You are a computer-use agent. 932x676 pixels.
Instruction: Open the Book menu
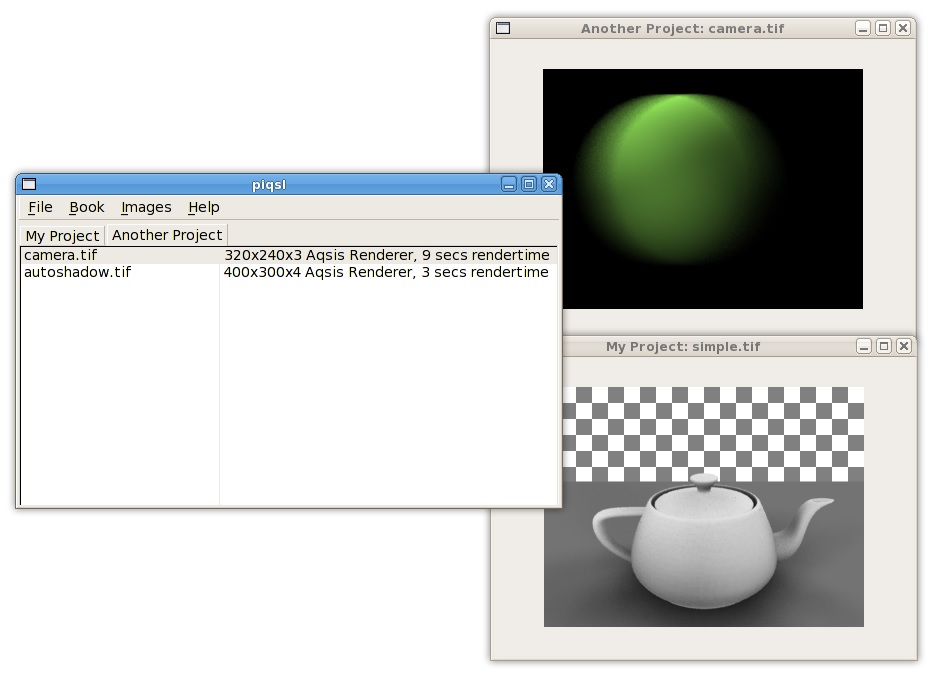(86, 207)
